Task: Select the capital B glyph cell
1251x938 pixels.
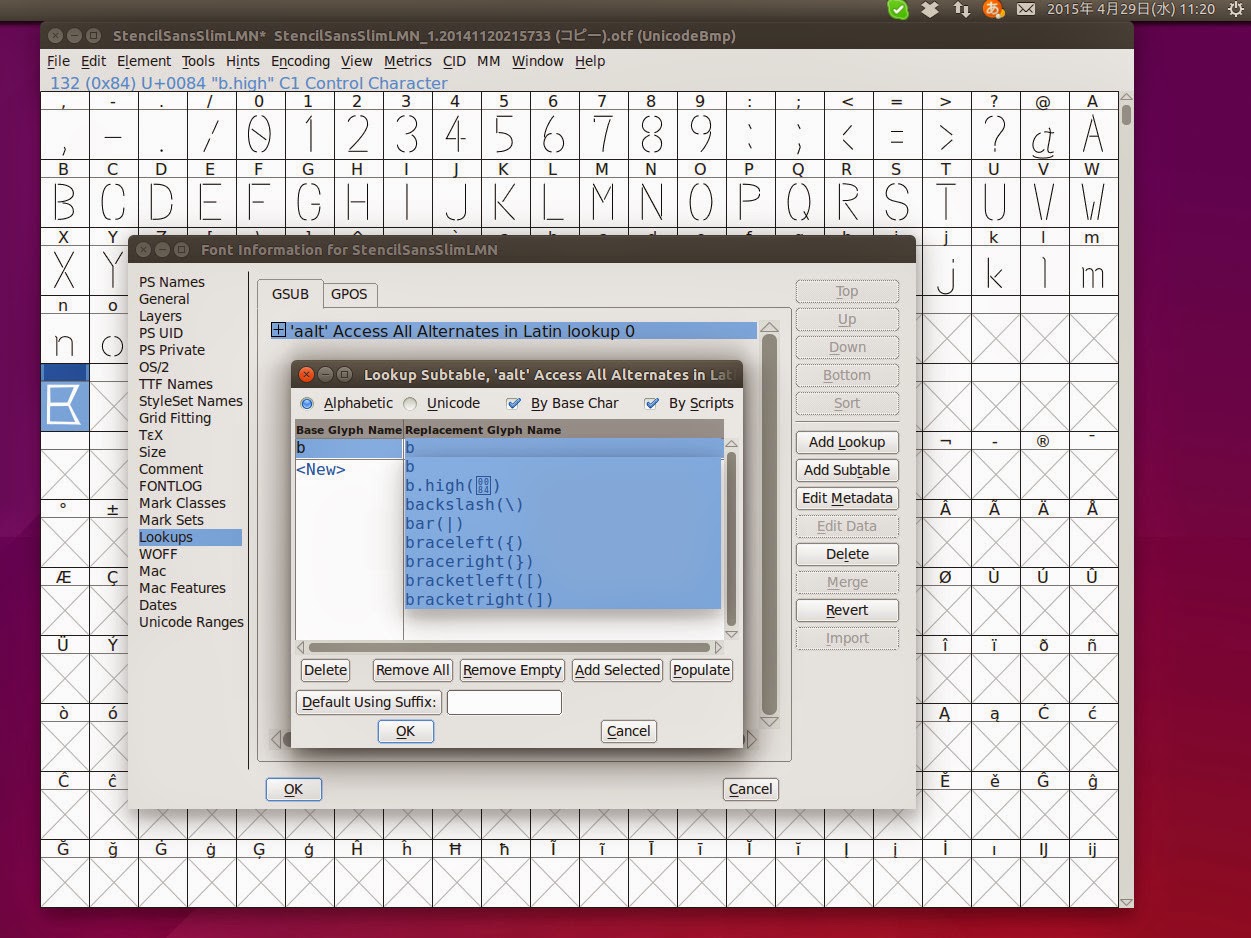Action: 64,202
